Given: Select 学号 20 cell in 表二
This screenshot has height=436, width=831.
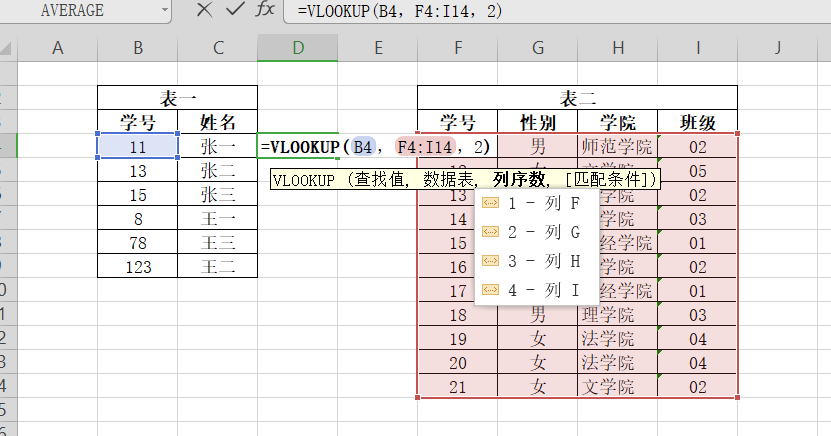Looking at the screenshot, I should coord(458,362).
